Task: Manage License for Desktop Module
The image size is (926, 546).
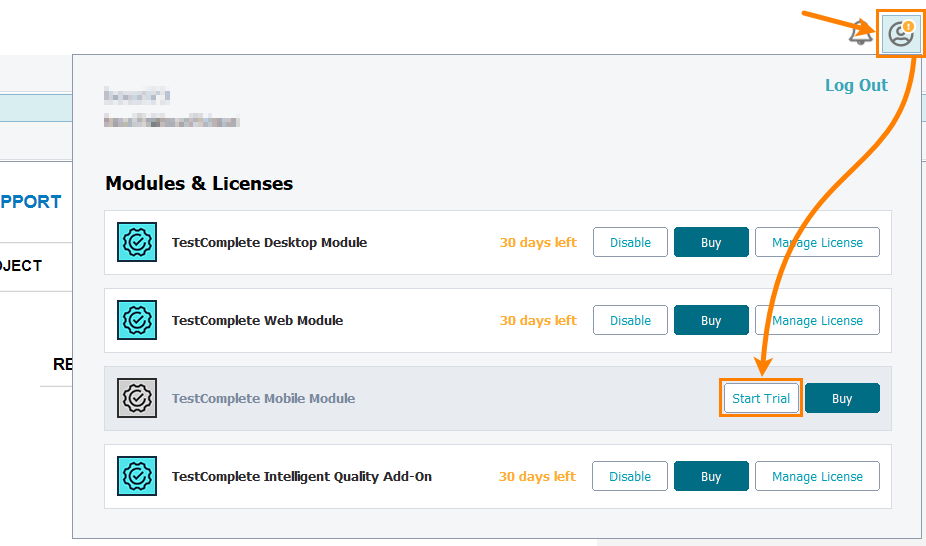Action: coord(817,243)
